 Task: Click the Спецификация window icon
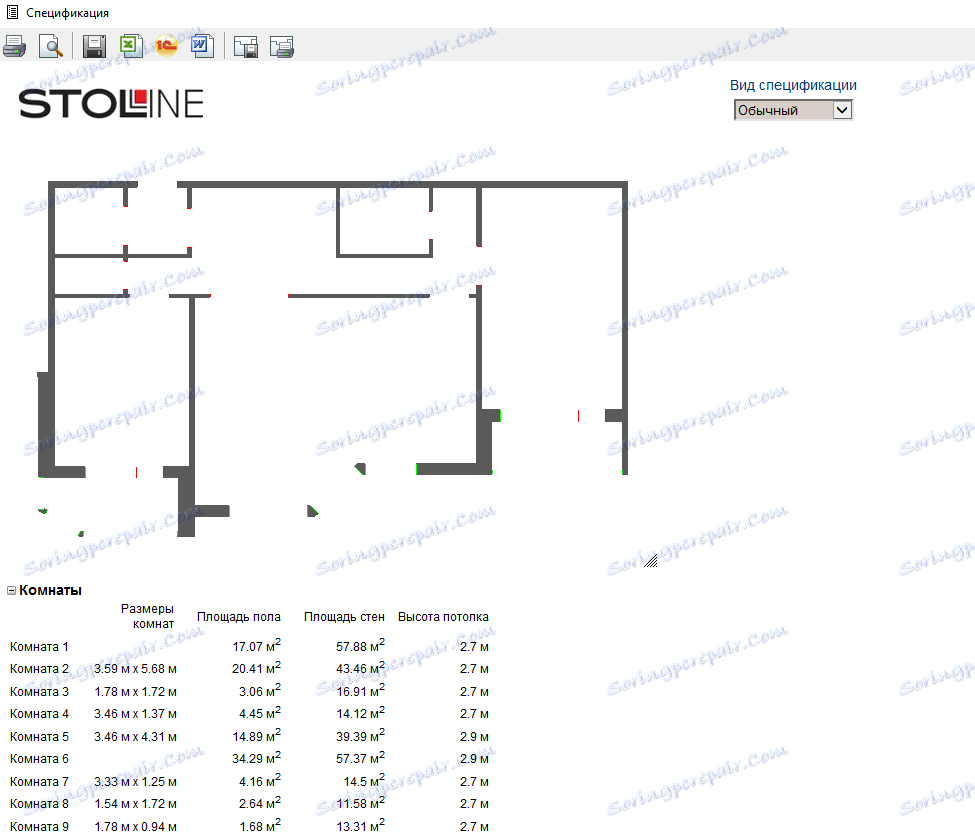click(x=12, y=12)
